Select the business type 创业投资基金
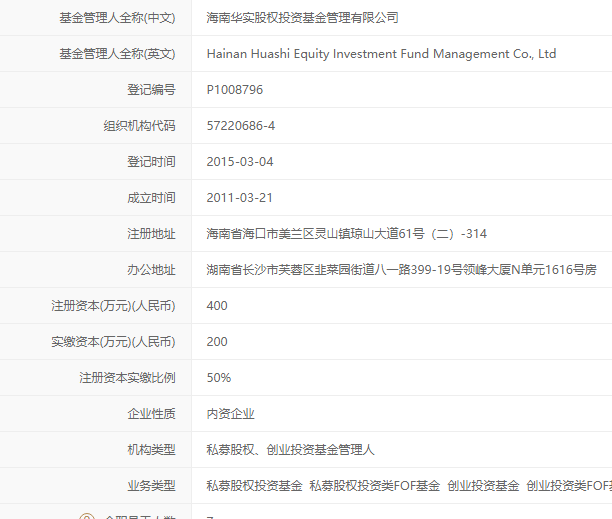This screenshot has width=612, height=519. [x=483, y=486]
